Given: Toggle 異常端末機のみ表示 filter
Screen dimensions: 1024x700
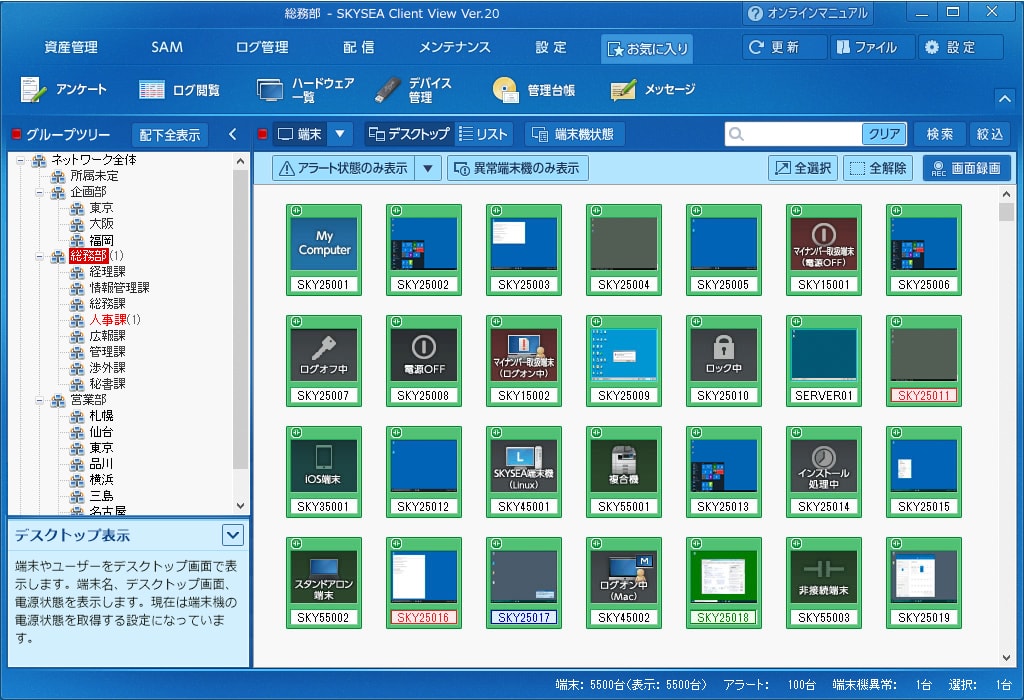Looking at the screenshot, I should click(x=518, y=168).
